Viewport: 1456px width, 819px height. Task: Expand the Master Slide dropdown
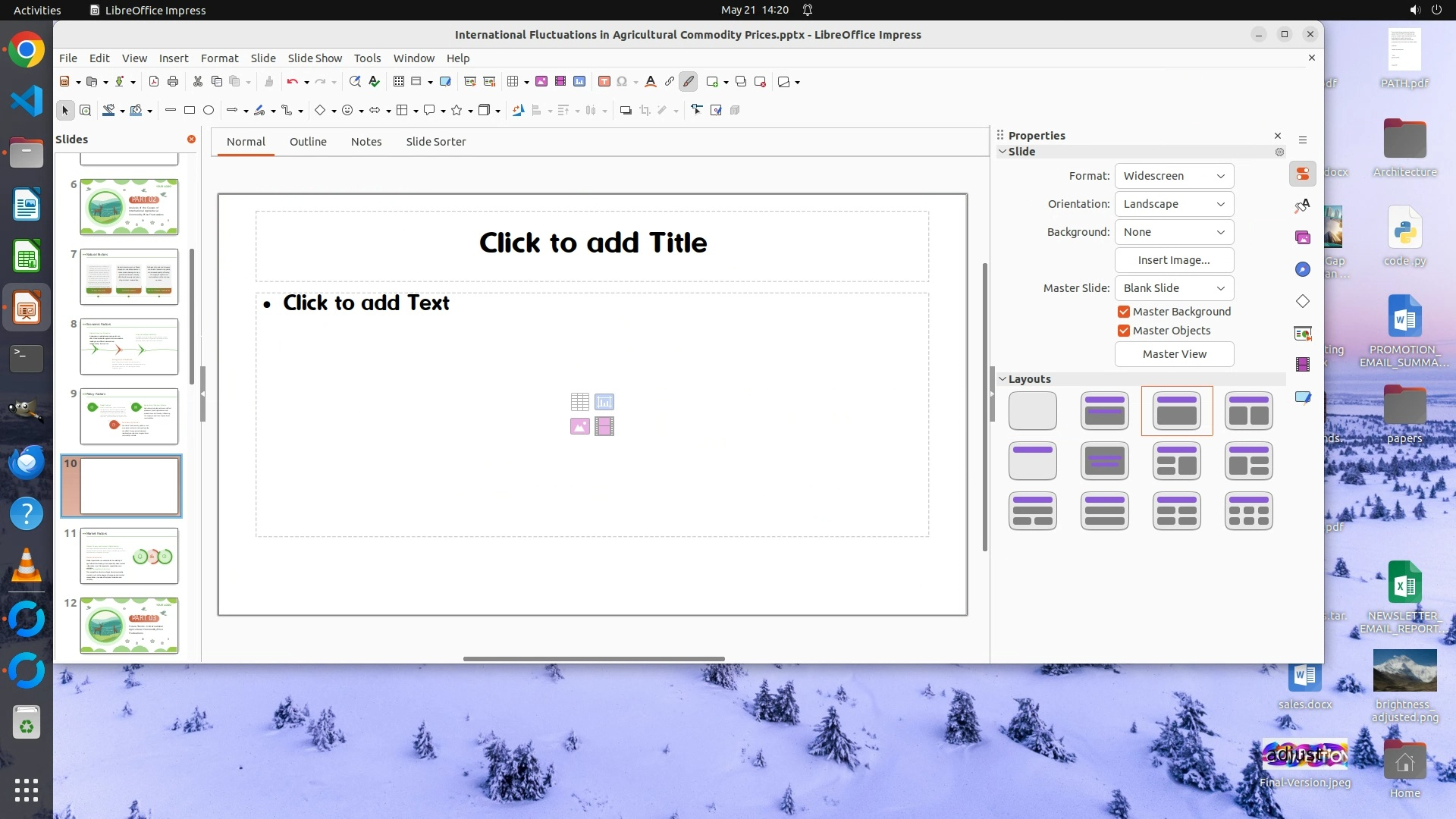(1174, 288)
